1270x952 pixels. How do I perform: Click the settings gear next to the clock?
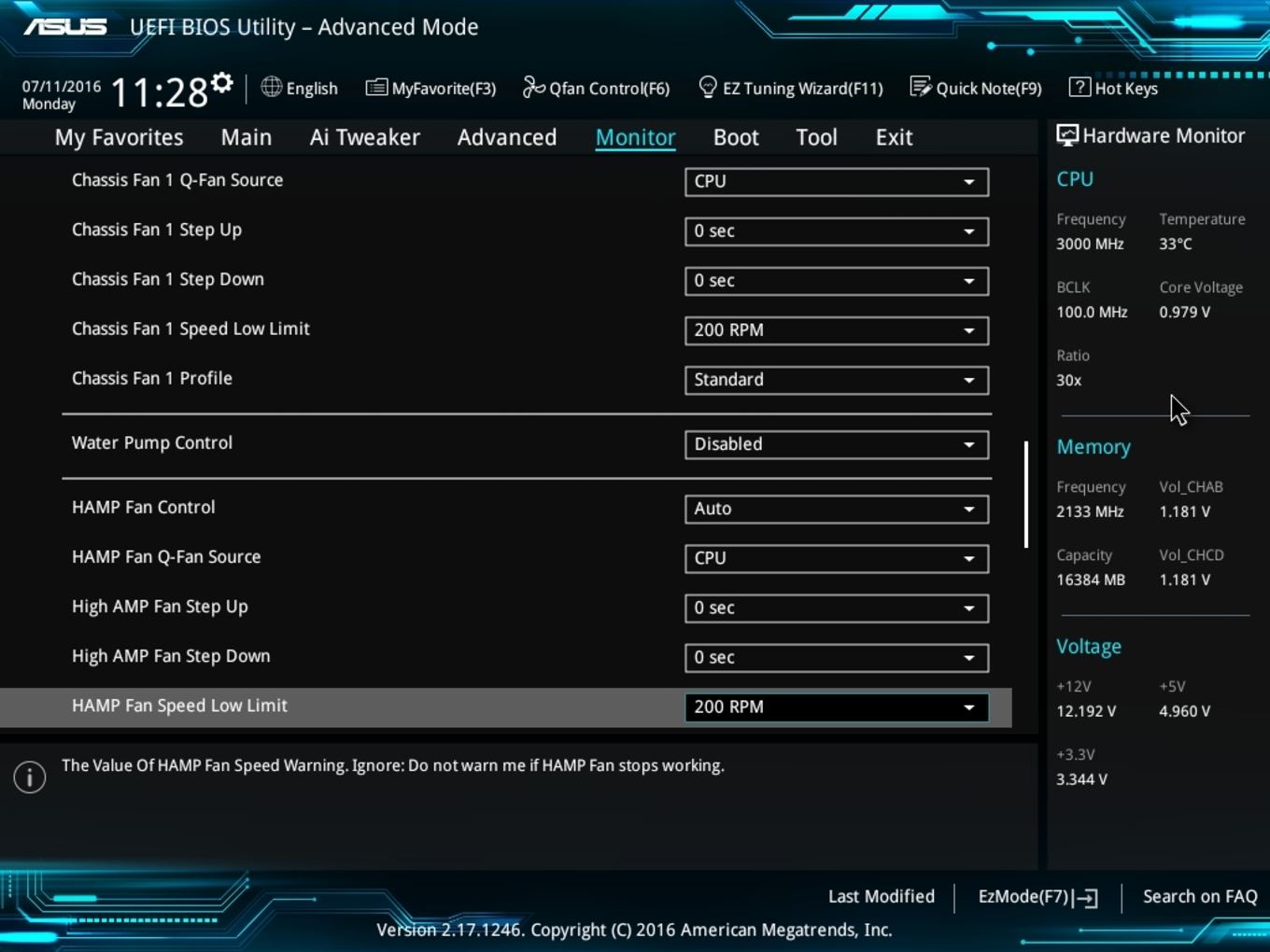click(x=221, y=83)
